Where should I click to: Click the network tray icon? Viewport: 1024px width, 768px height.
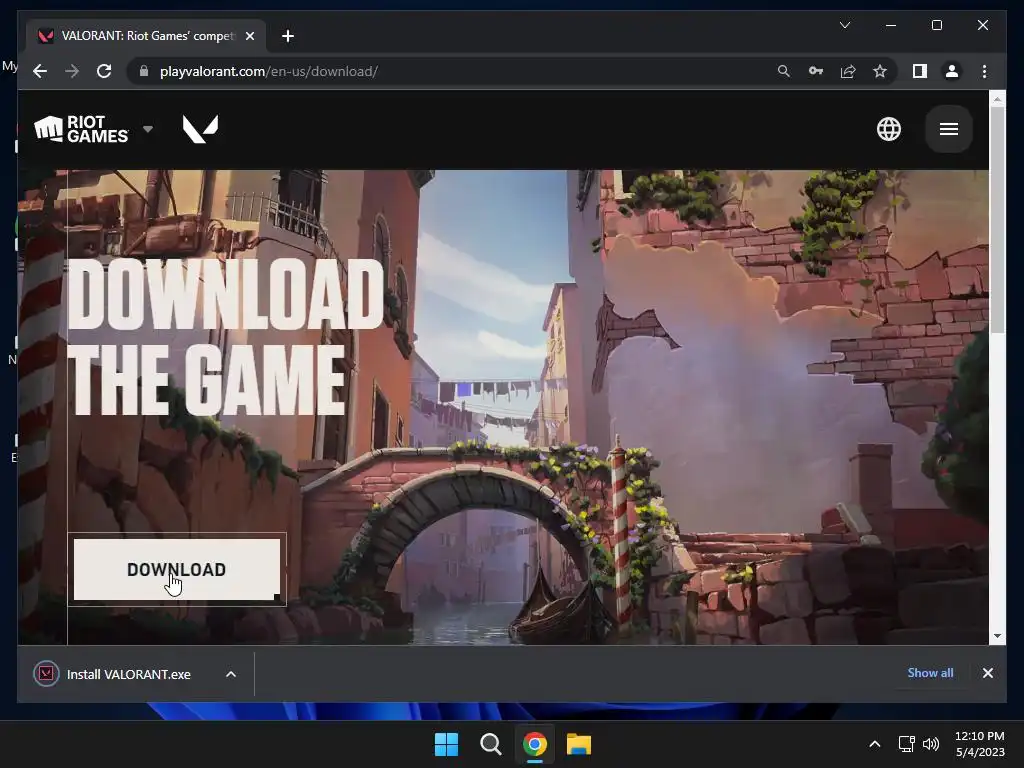[906, 744]
